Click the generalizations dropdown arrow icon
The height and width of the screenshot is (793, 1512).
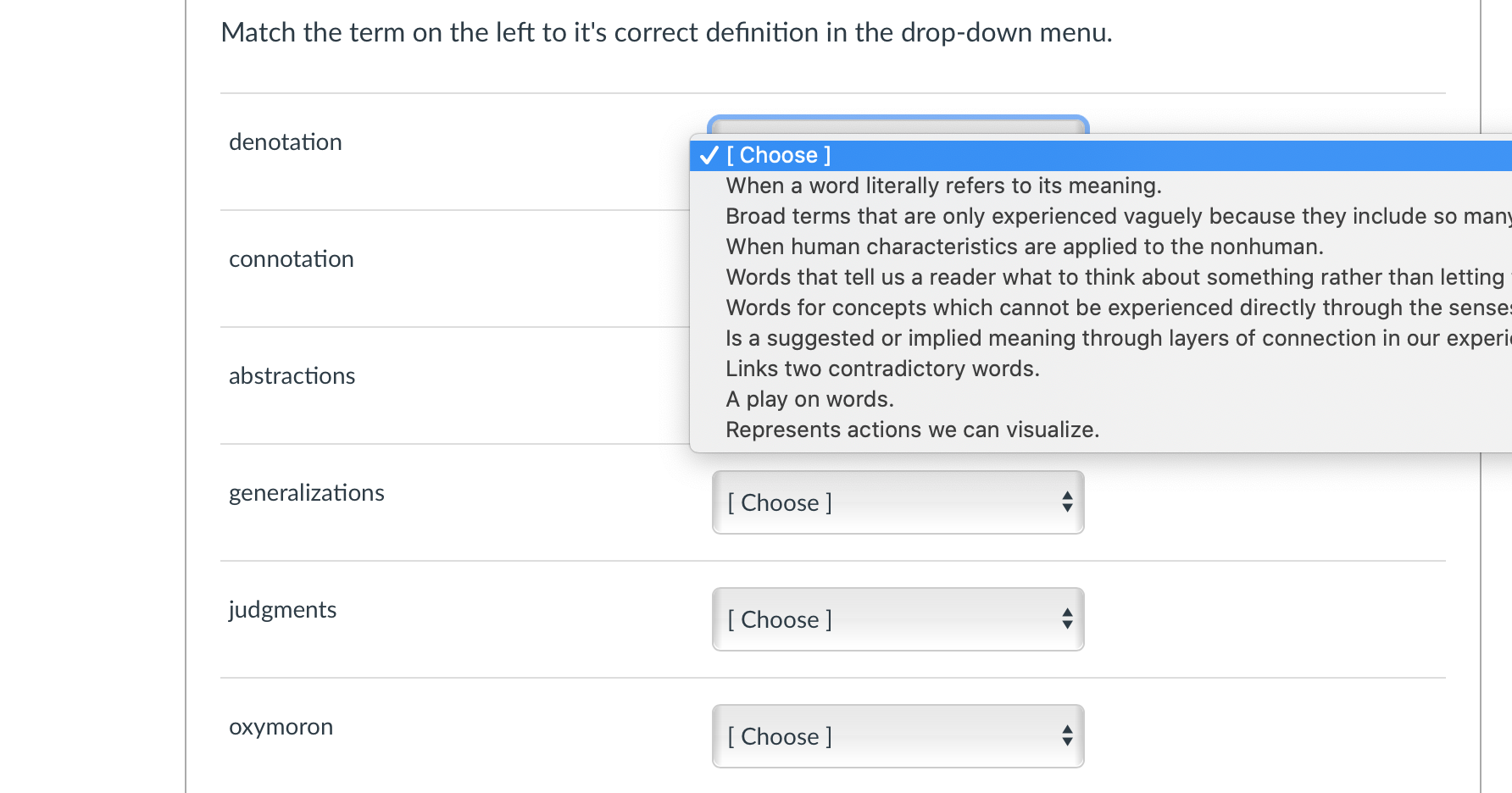pos(1067,503)
